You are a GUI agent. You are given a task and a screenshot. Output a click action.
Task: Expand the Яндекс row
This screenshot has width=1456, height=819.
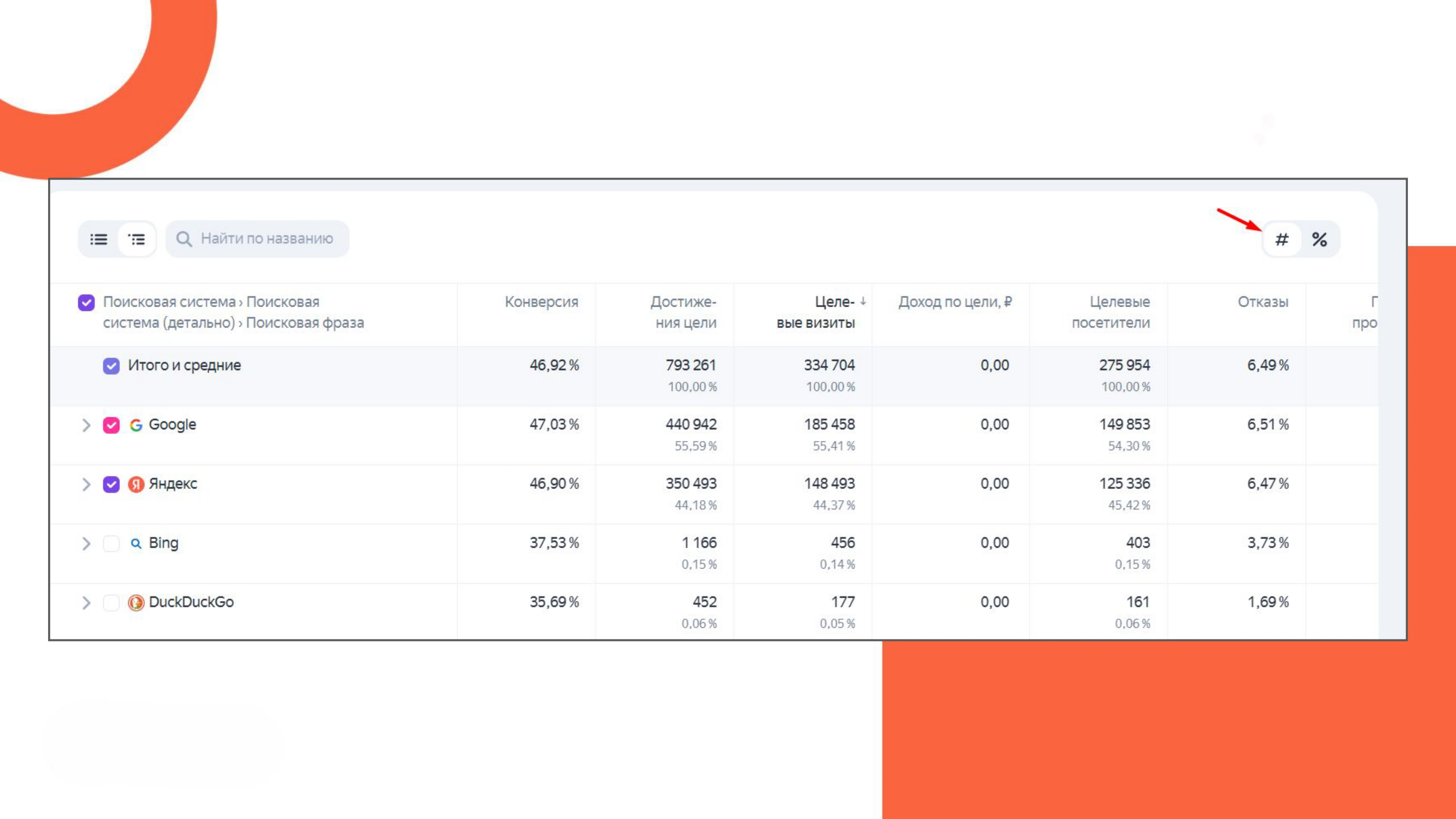coord(86,484)
